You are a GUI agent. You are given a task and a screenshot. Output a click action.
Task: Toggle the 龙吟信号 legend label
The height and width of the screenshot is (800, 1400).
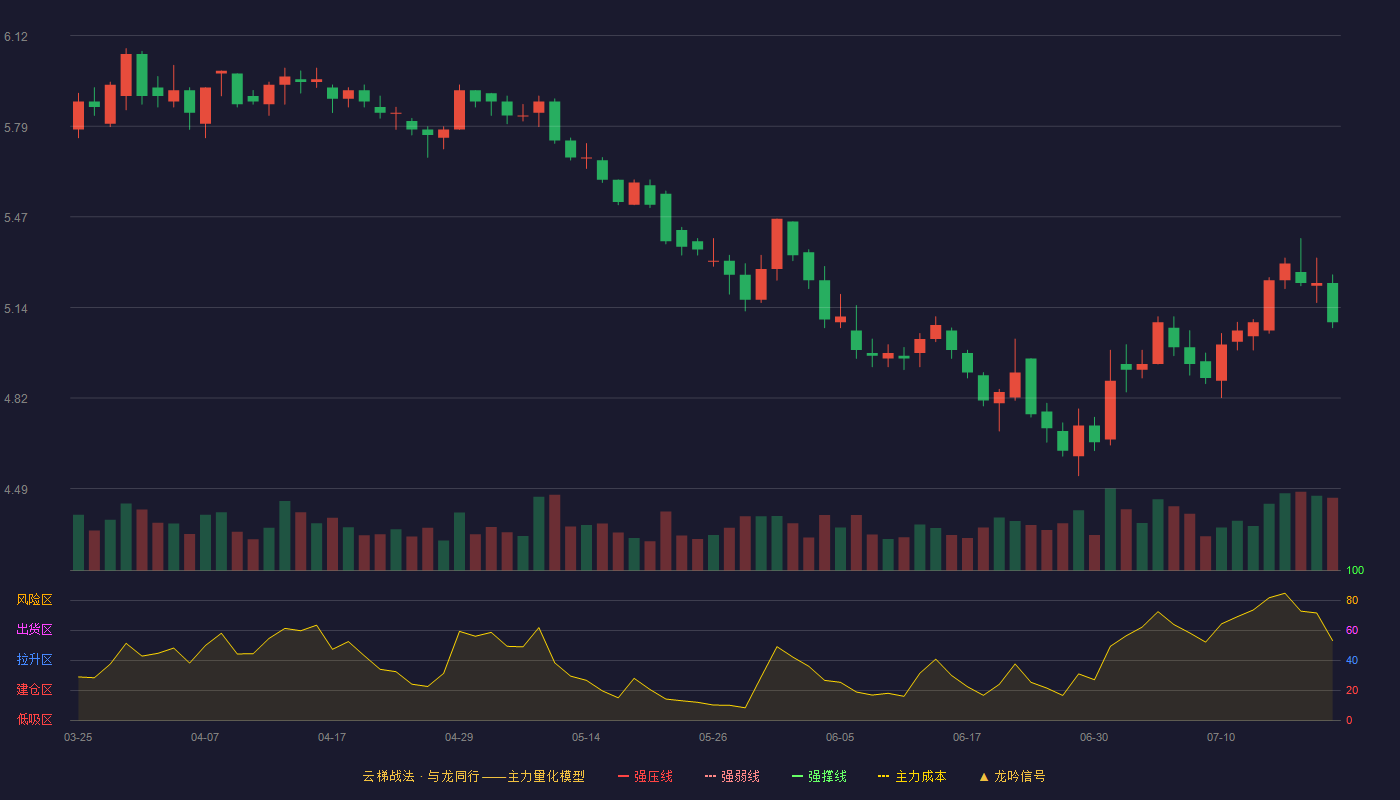tap(1020, 776)
